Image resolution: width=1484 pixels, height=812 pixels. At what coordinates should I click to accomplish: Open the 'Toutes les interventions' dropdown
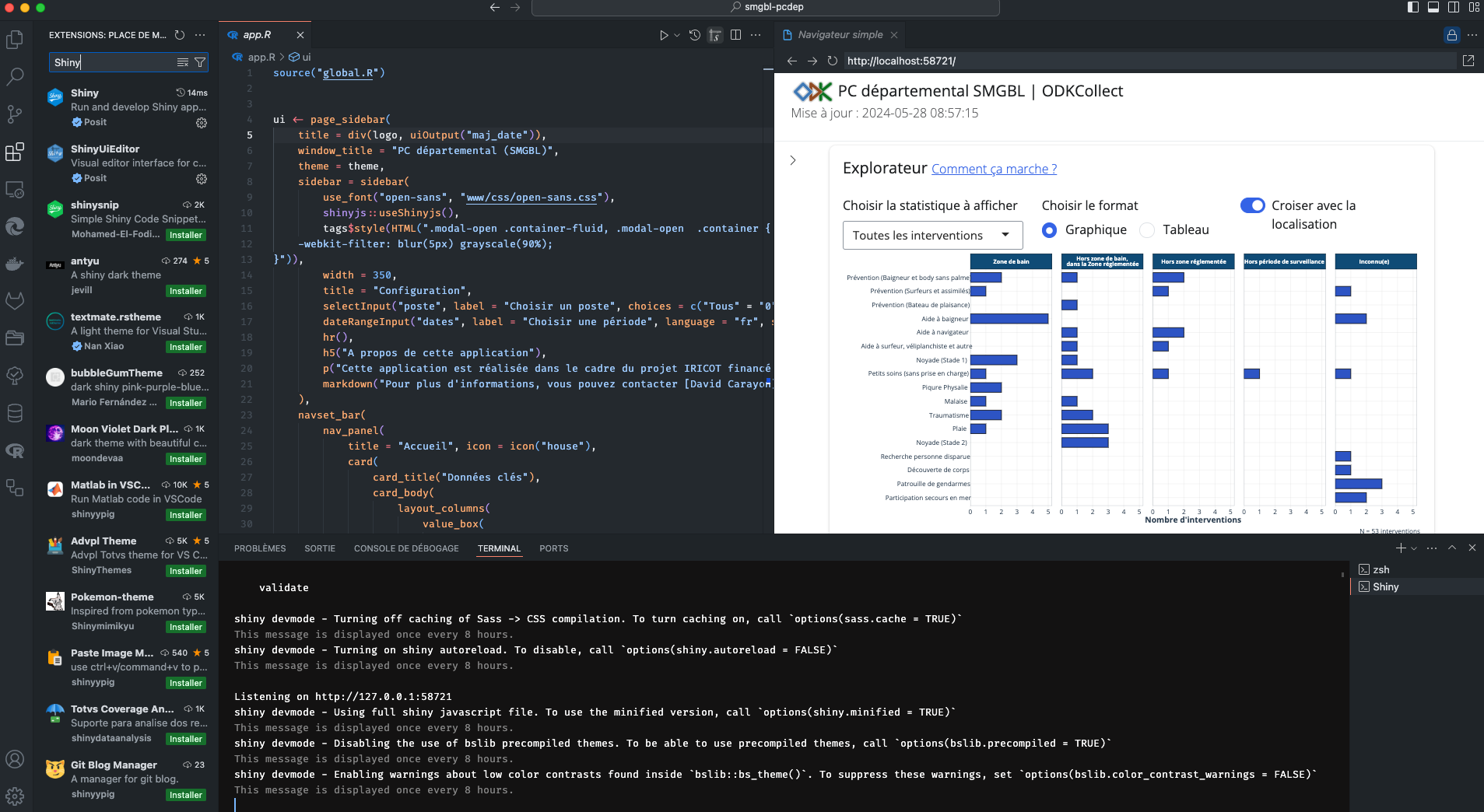(x=931, y=235)
